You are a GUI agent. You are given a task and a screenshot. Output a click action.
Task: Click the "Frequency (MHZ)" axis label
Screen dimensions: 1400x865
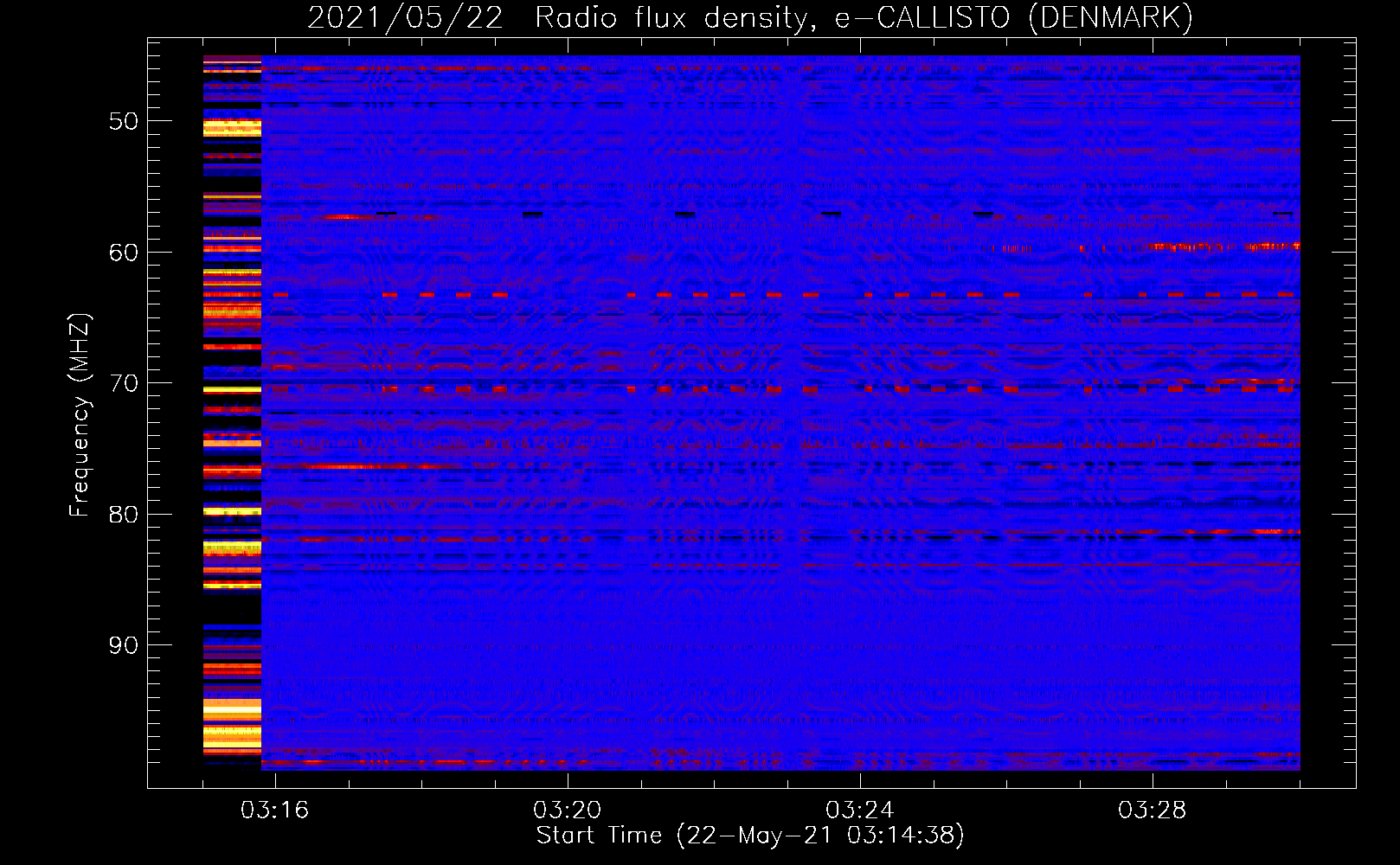(x=80, y=415)
